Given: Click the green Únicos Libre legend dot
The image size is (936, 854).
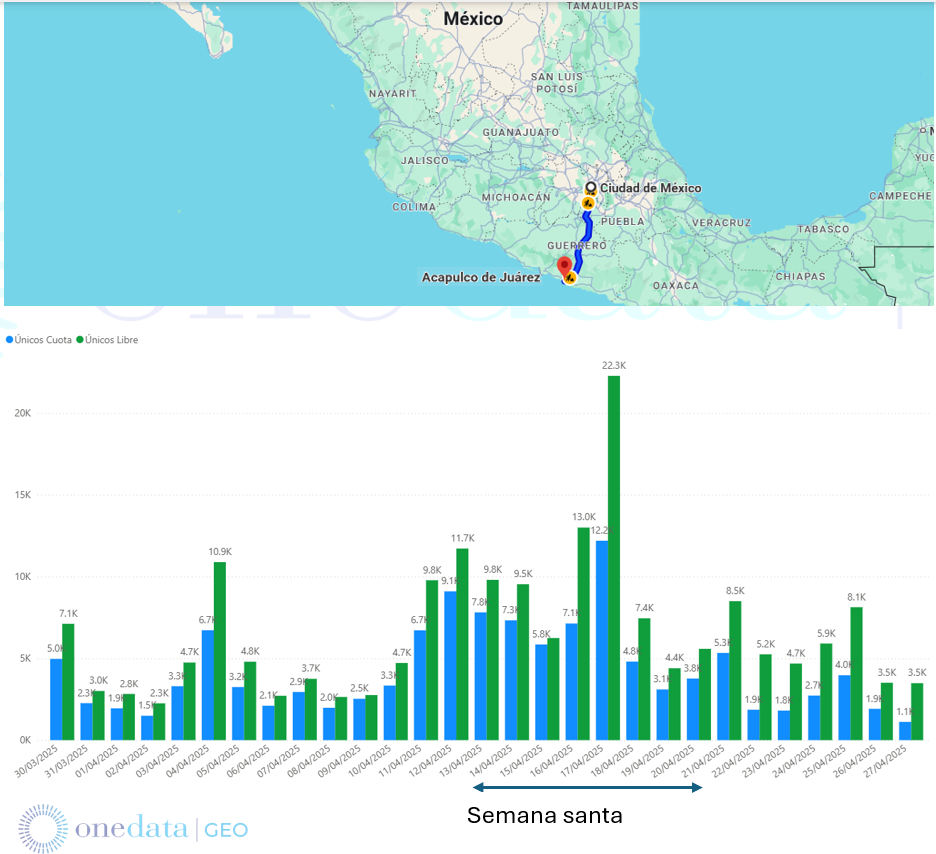Looking at the screenshot, I should 80,340.
